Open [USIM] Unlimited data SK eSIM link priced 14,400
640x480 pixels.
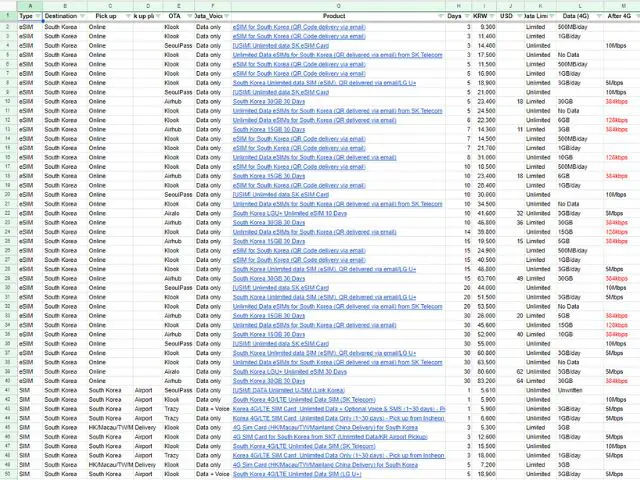point(281,46)
